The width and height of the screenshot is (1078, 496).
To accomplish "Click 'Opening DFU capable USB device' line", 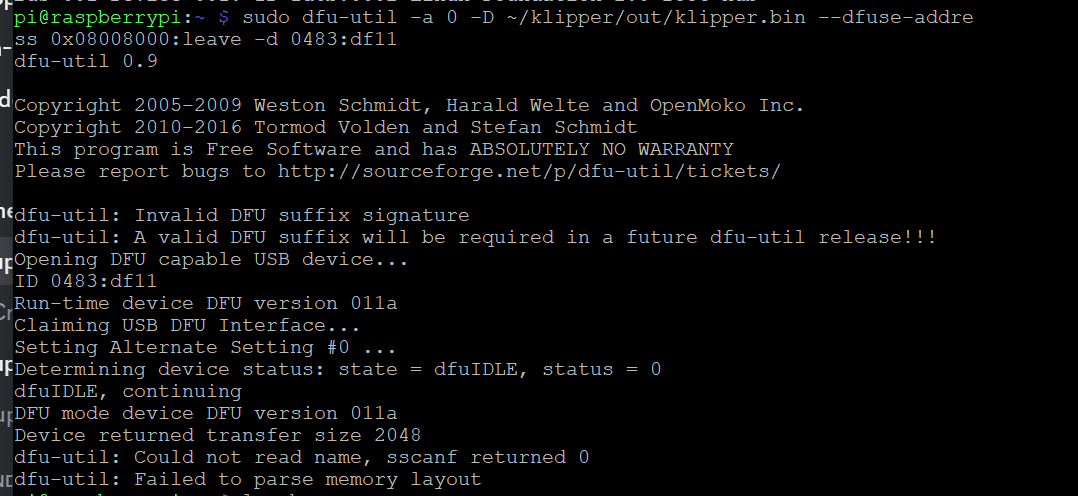I will (212, 259).
